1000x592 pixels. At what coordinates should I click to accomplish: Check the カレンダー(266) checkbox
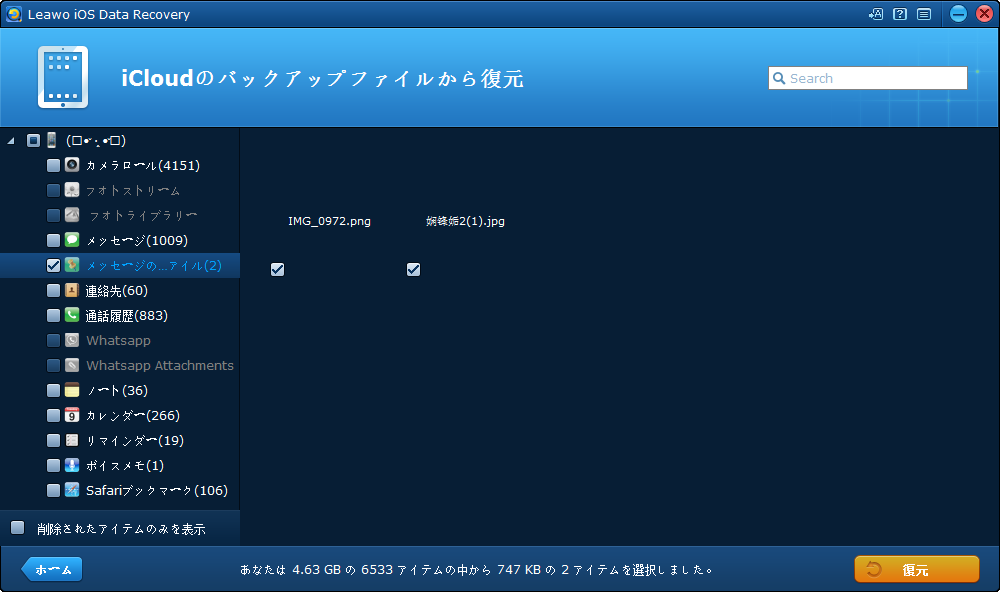point(54,415)
